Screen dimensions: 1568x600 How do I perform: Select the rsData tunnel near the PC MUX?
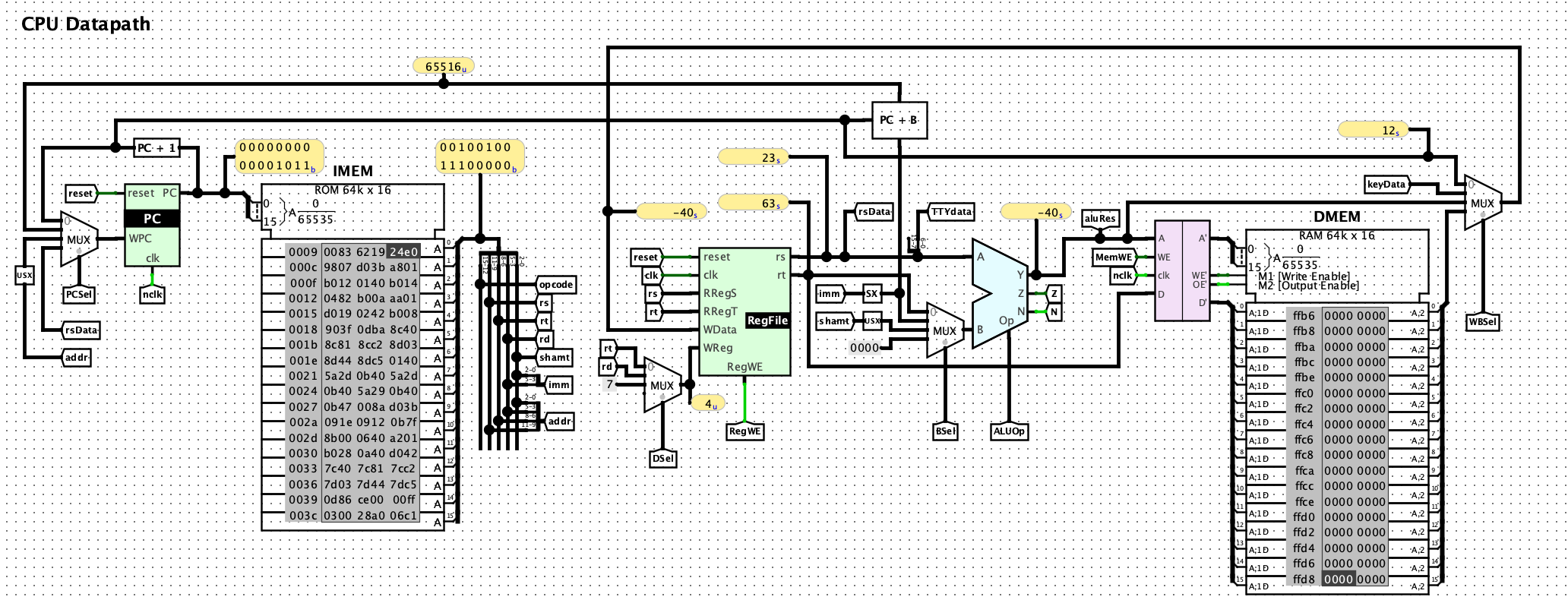pos(81,330)
